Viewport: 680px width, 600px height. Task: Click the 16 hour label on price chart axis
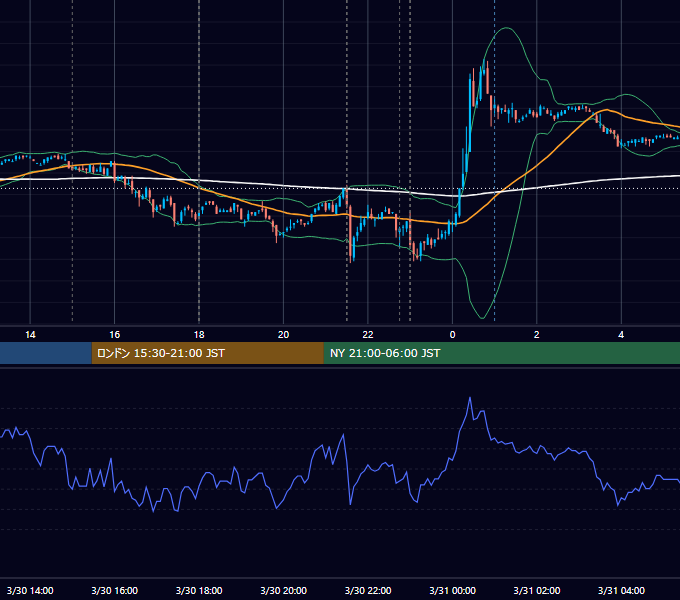tap(114, 335)
